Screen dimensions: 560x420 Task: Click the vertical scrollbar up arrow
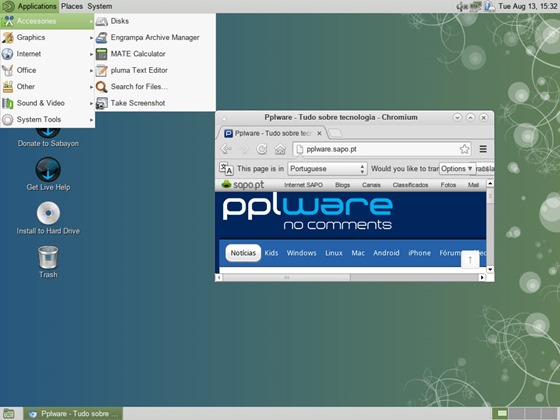(490, 183)
